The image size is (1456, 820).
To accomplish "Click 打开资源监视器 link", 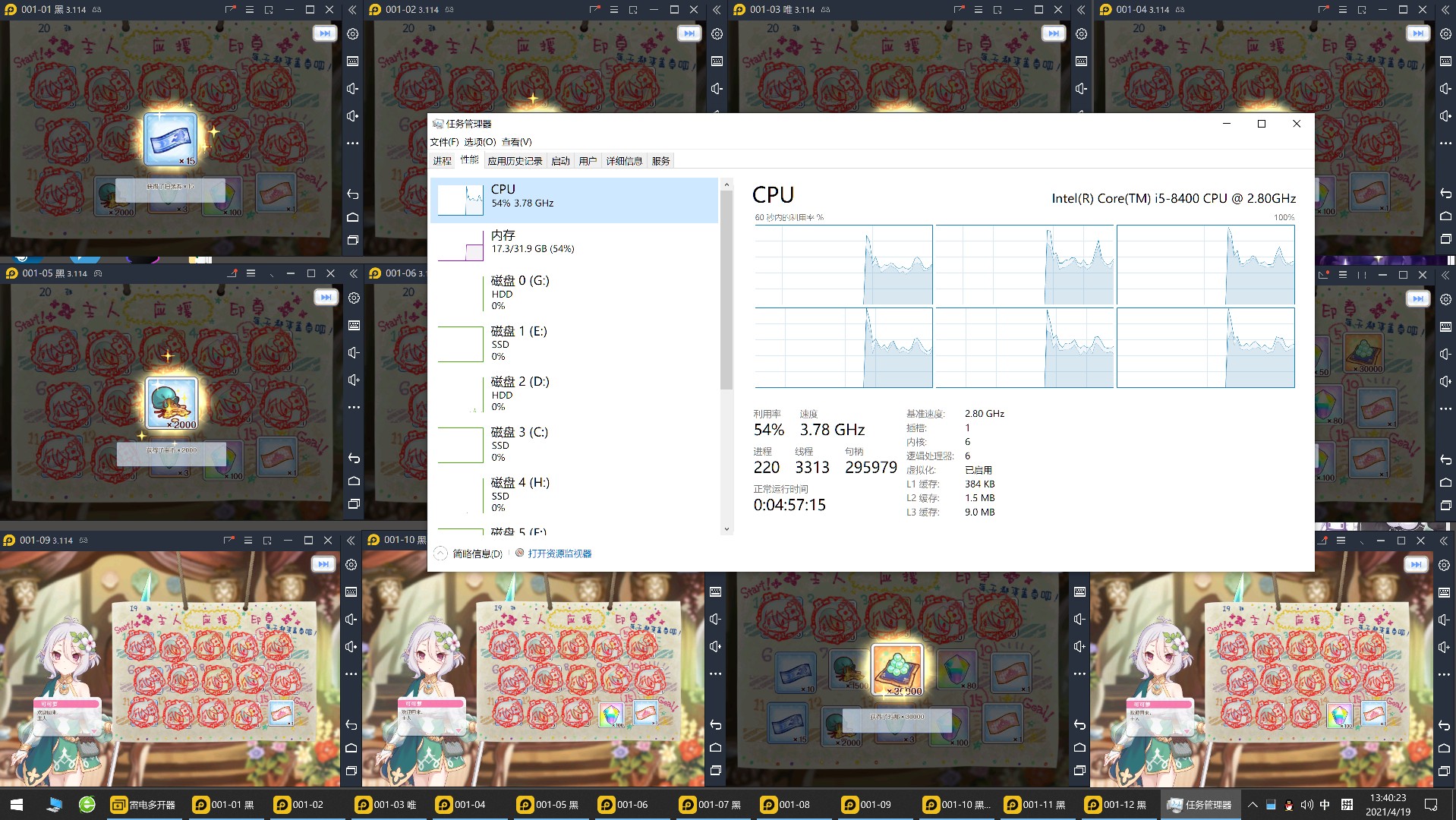I will (x=559, y=553).
